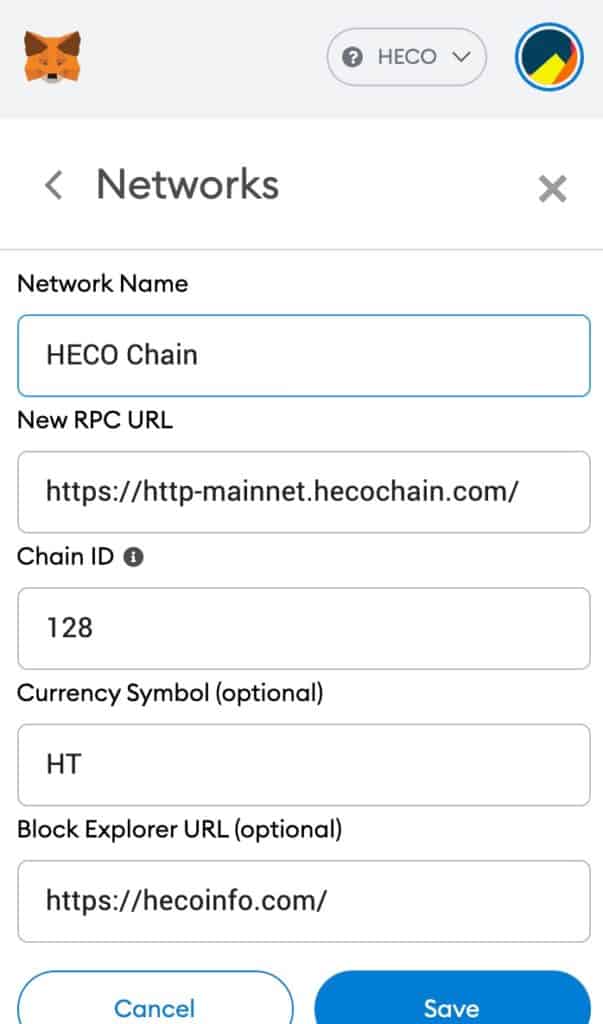This screenshot has width=603, height=1024.
Task: Click the MetaMask fox logo
Action: (52, 57)
